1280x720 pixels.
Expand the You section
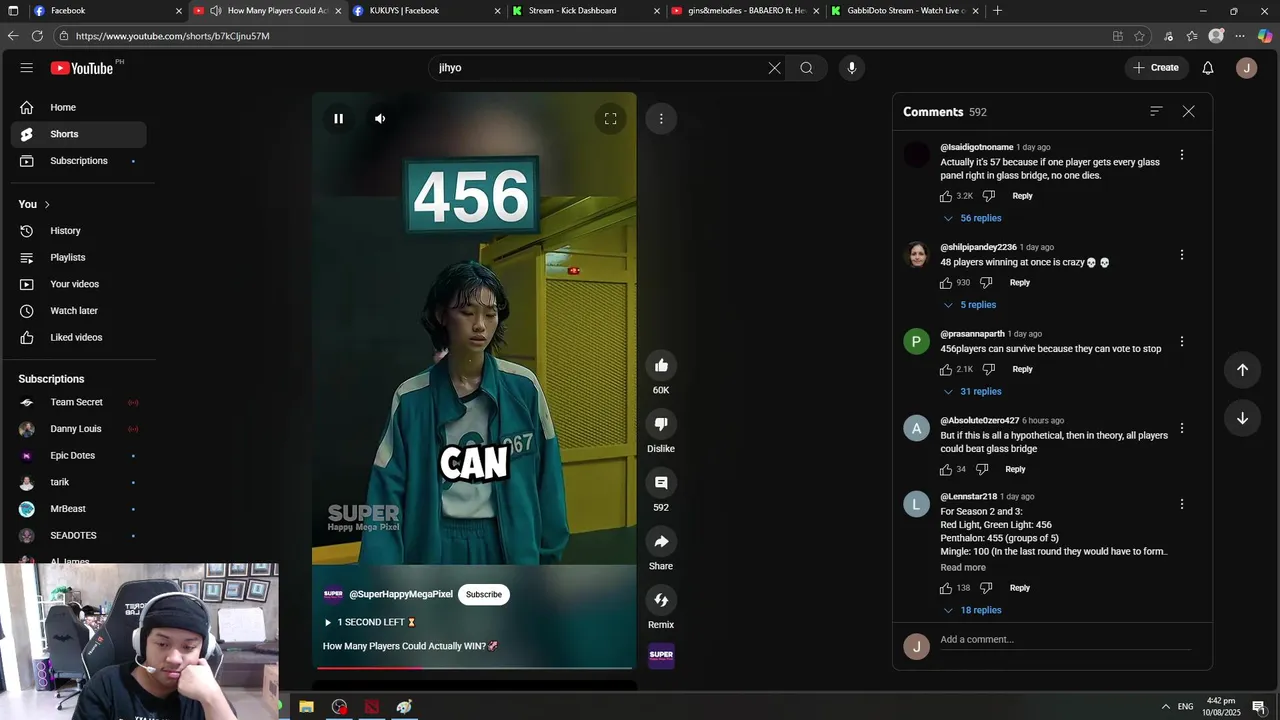(x=34, y=204)
